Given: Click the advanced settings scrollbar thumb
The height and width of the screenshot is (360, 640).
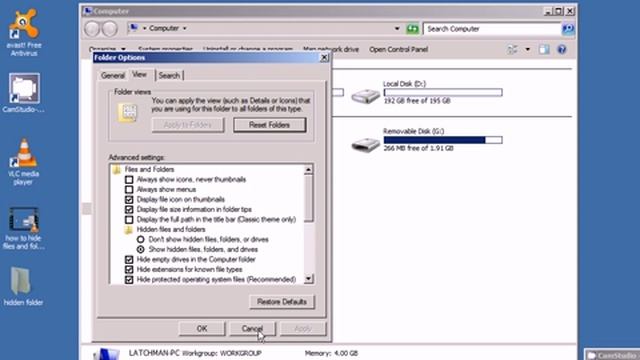Looking at the screenshot, I should tap(309, 198).
